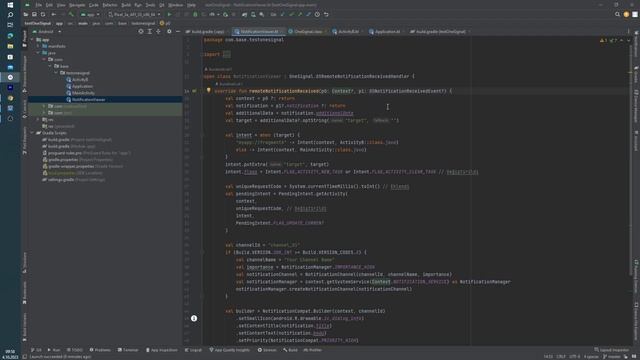Click the Windows Start button
Viewport: 640px width, 360px height.
pos(10,5)
